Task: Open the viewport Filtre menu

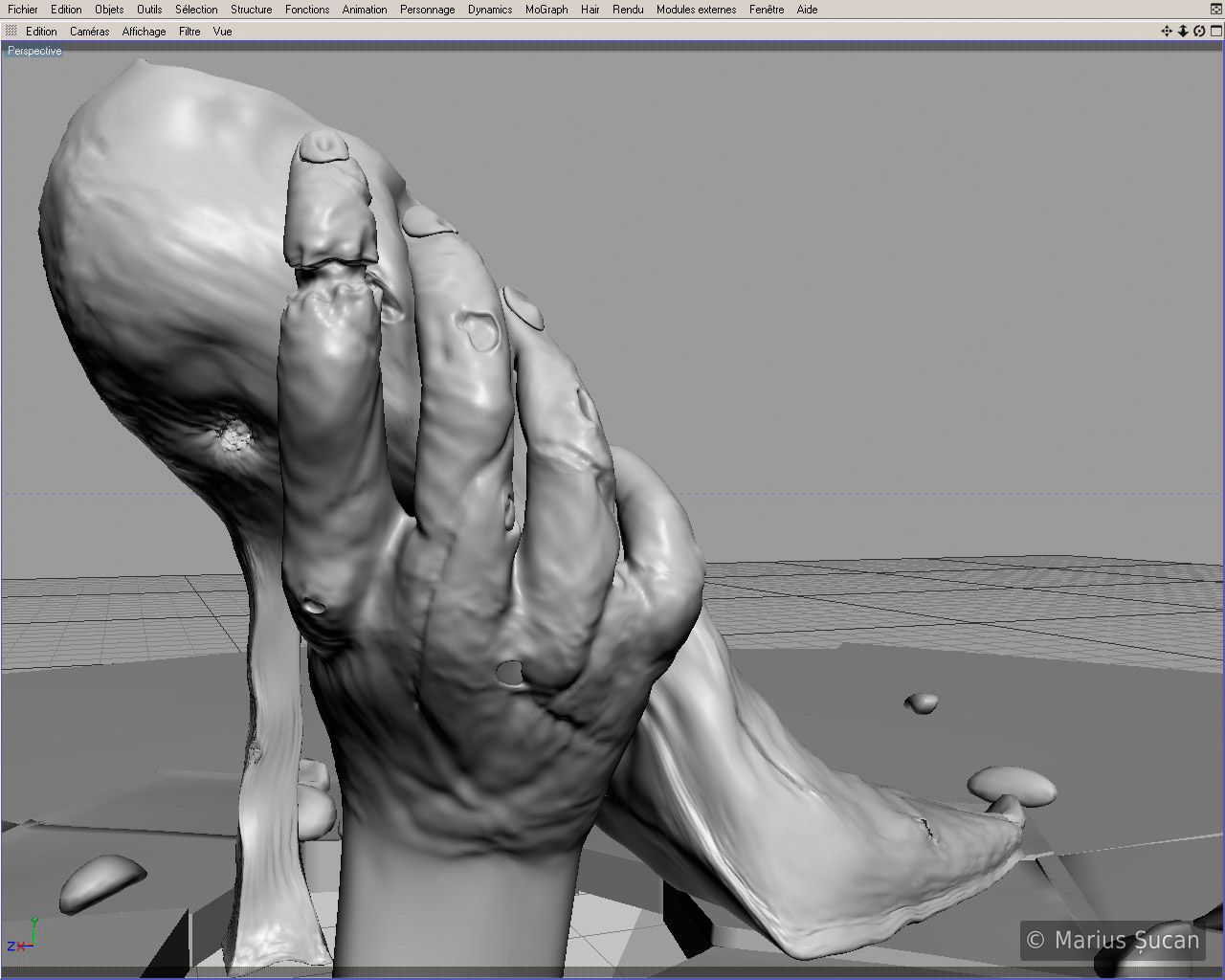Action: coord(189,32)
